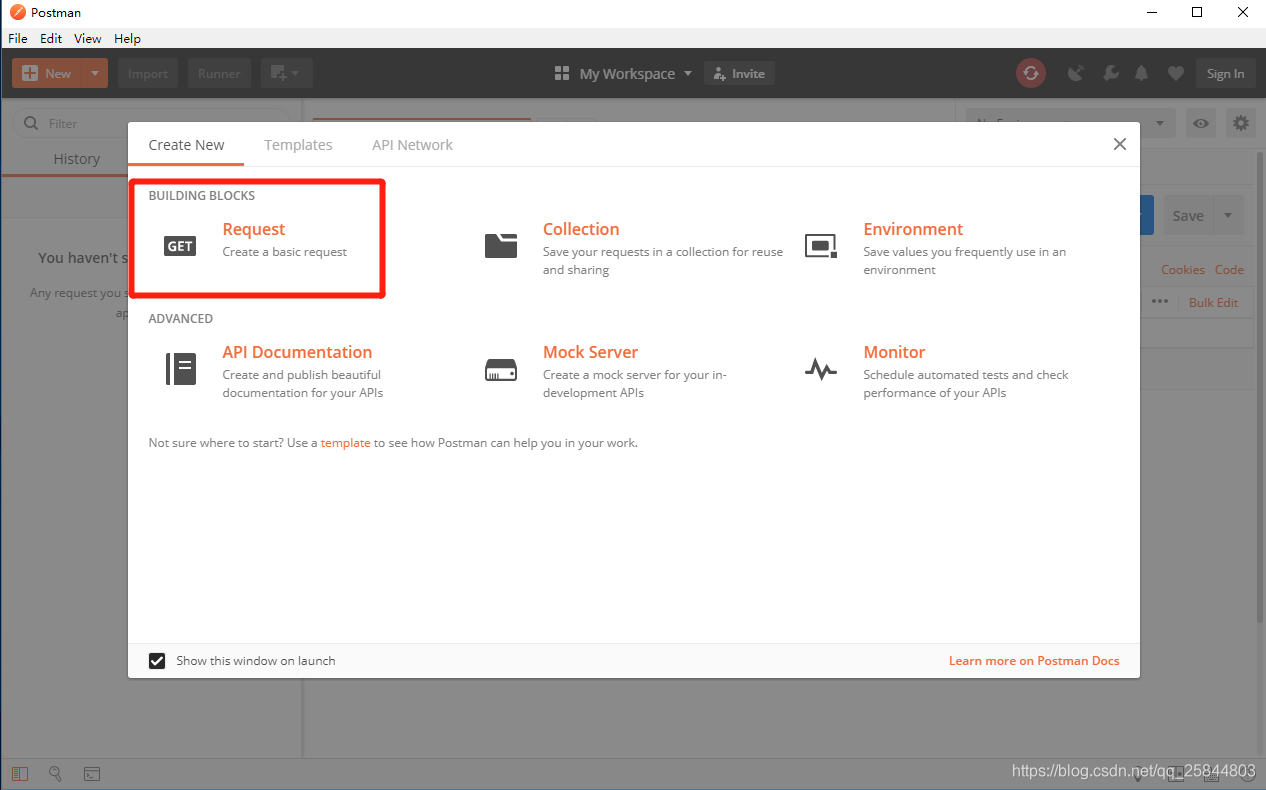Open the Edit menu
1266x790 pixels.
[51, 38]
